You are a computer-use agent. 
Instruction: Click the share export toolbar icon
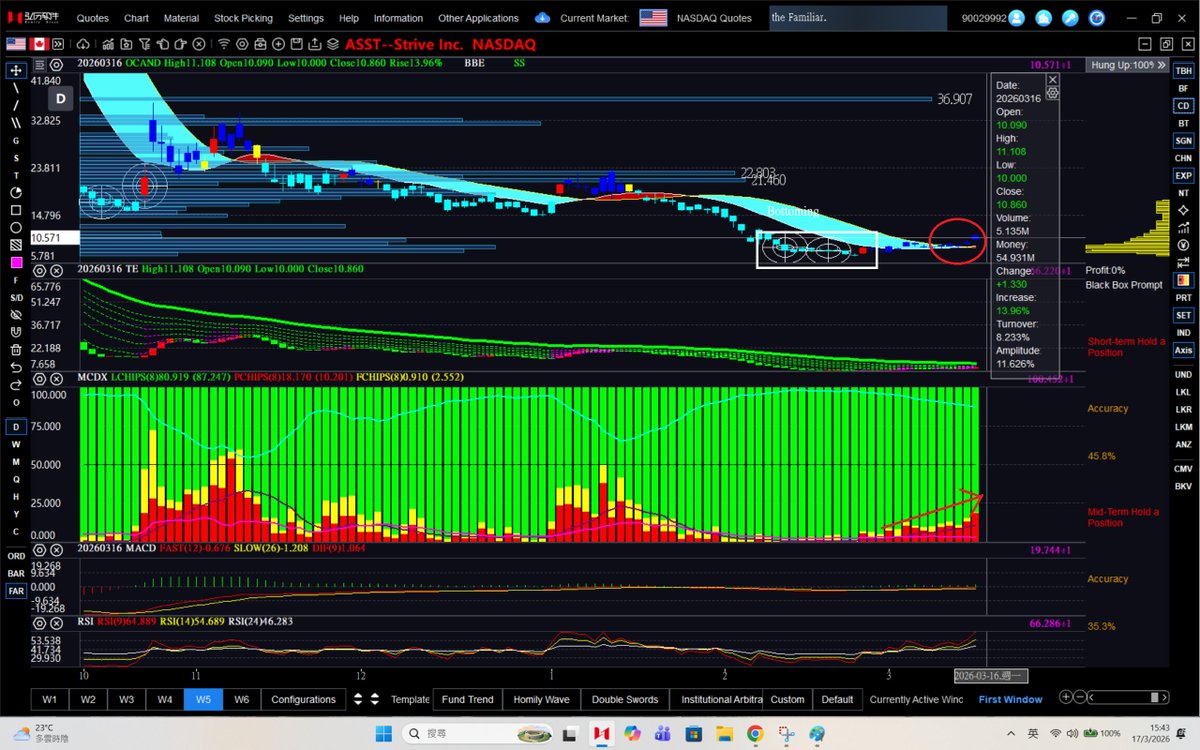[314, 44]
